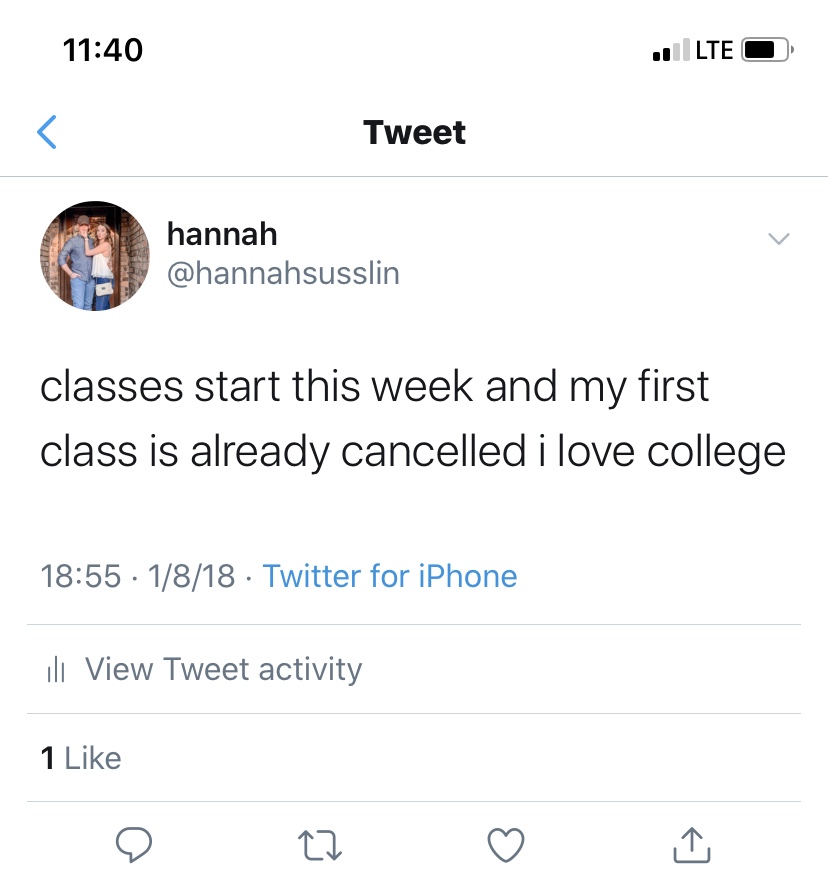The height and width of the screenshot is (874, 828).
Task: Expand tweet options chevron next to hannah
Action: coord(779,239)
